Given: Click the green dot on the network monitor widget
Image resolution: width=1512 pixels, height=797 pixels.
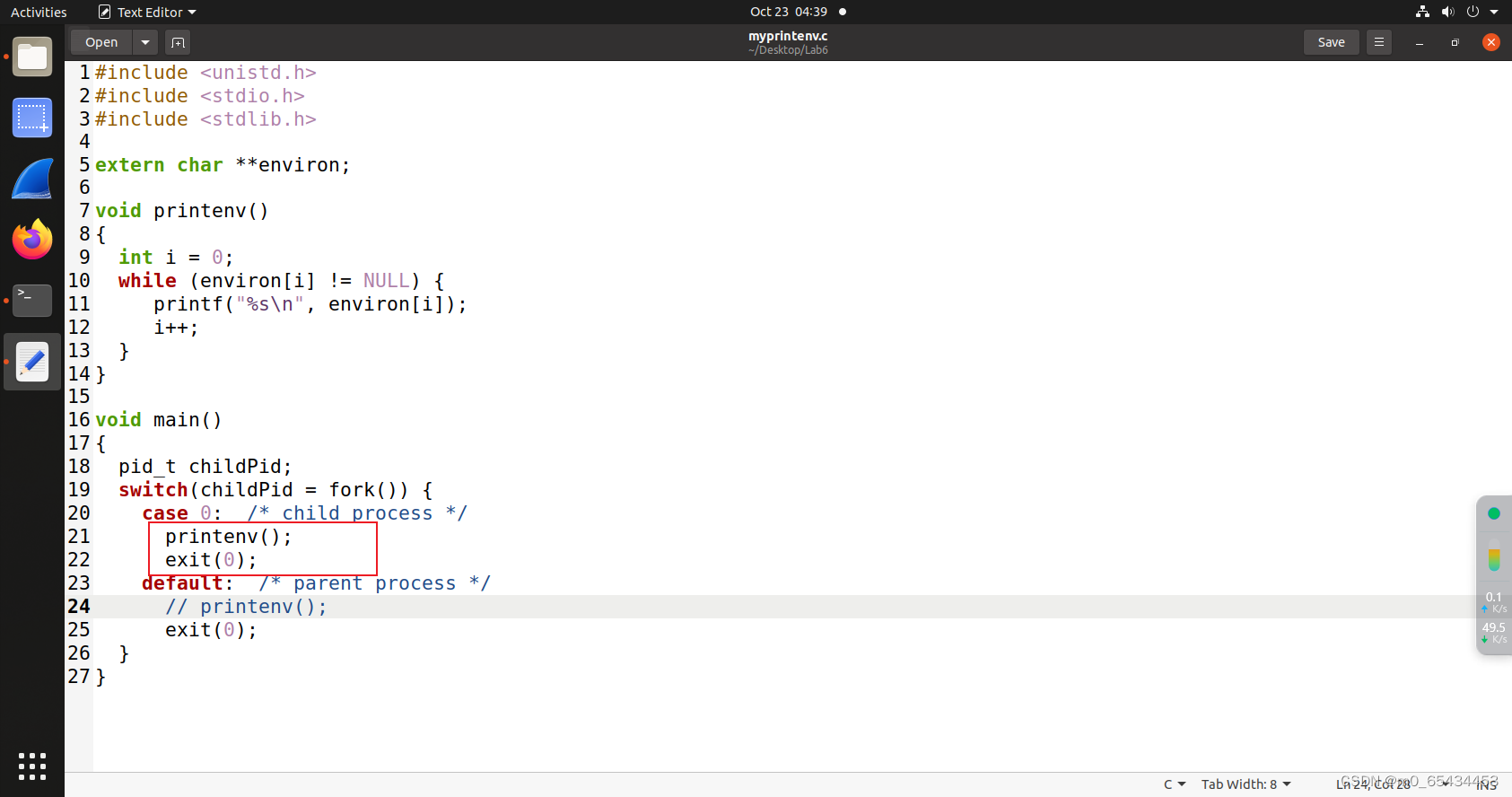Looking at the screenshot, I should coord(1494,513).
